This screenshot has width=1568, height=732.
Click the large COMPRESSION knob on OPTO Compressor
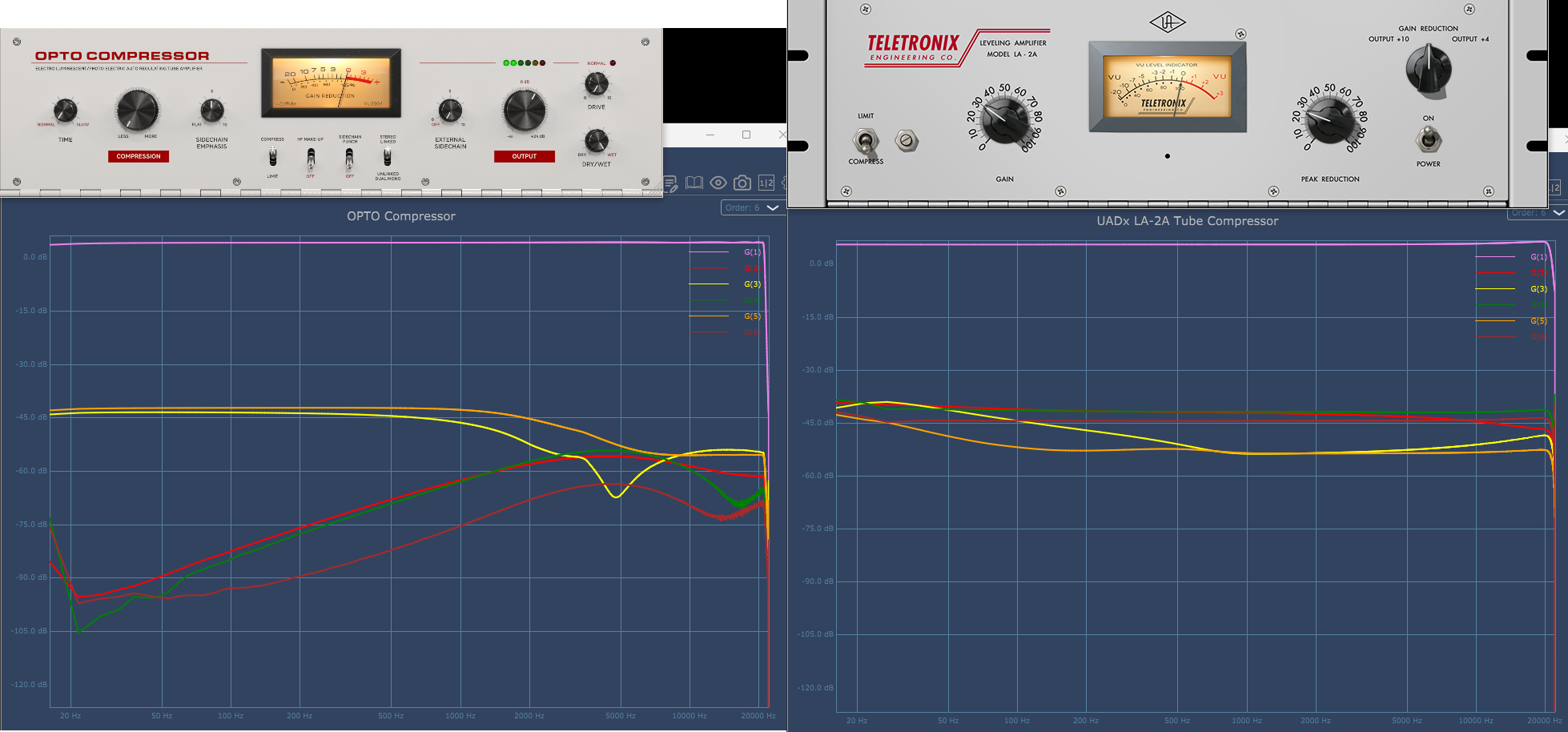(x=138, y=111)
